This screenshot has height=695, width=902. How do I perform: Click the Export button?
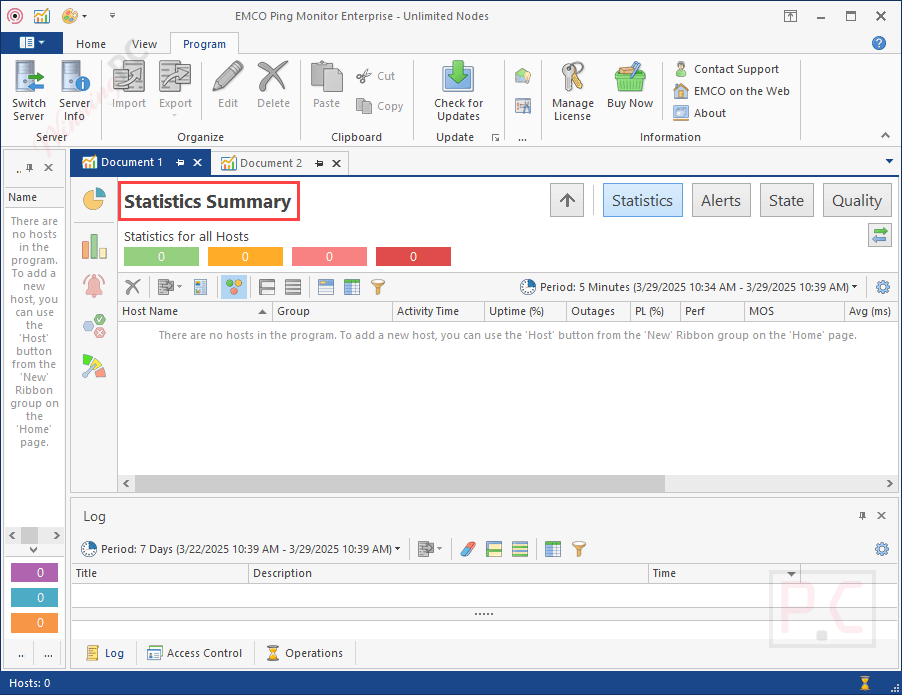pyautogui.click(x=175, y=88)
